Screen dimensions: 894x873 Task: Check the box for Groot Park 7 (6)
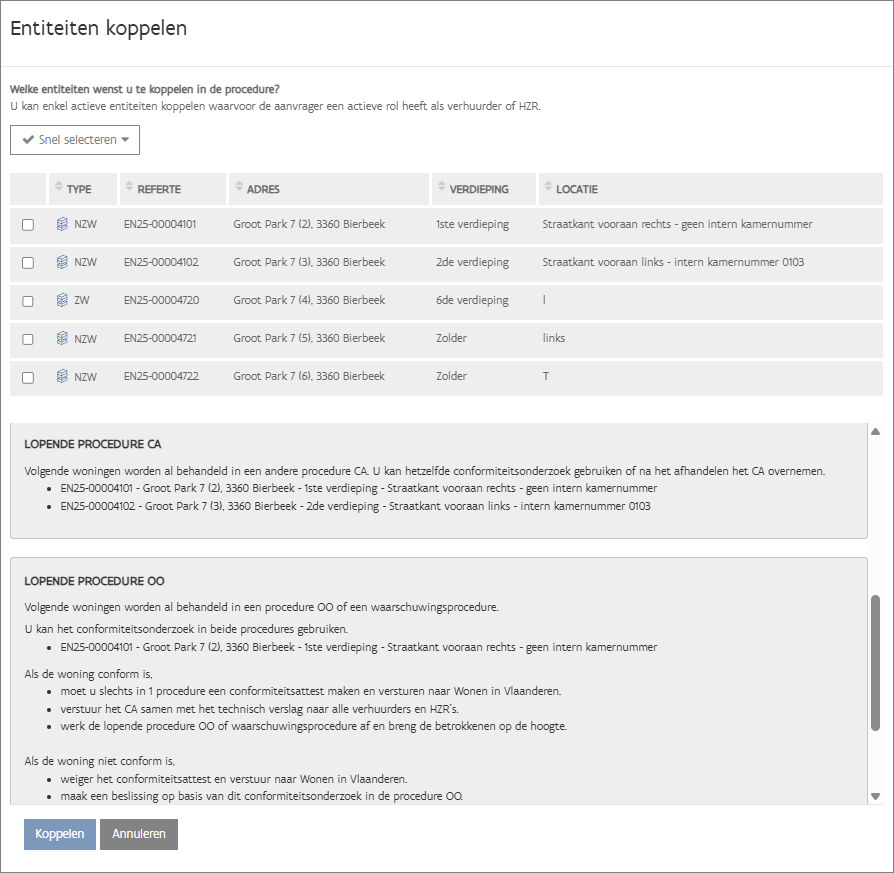(28, 377)
